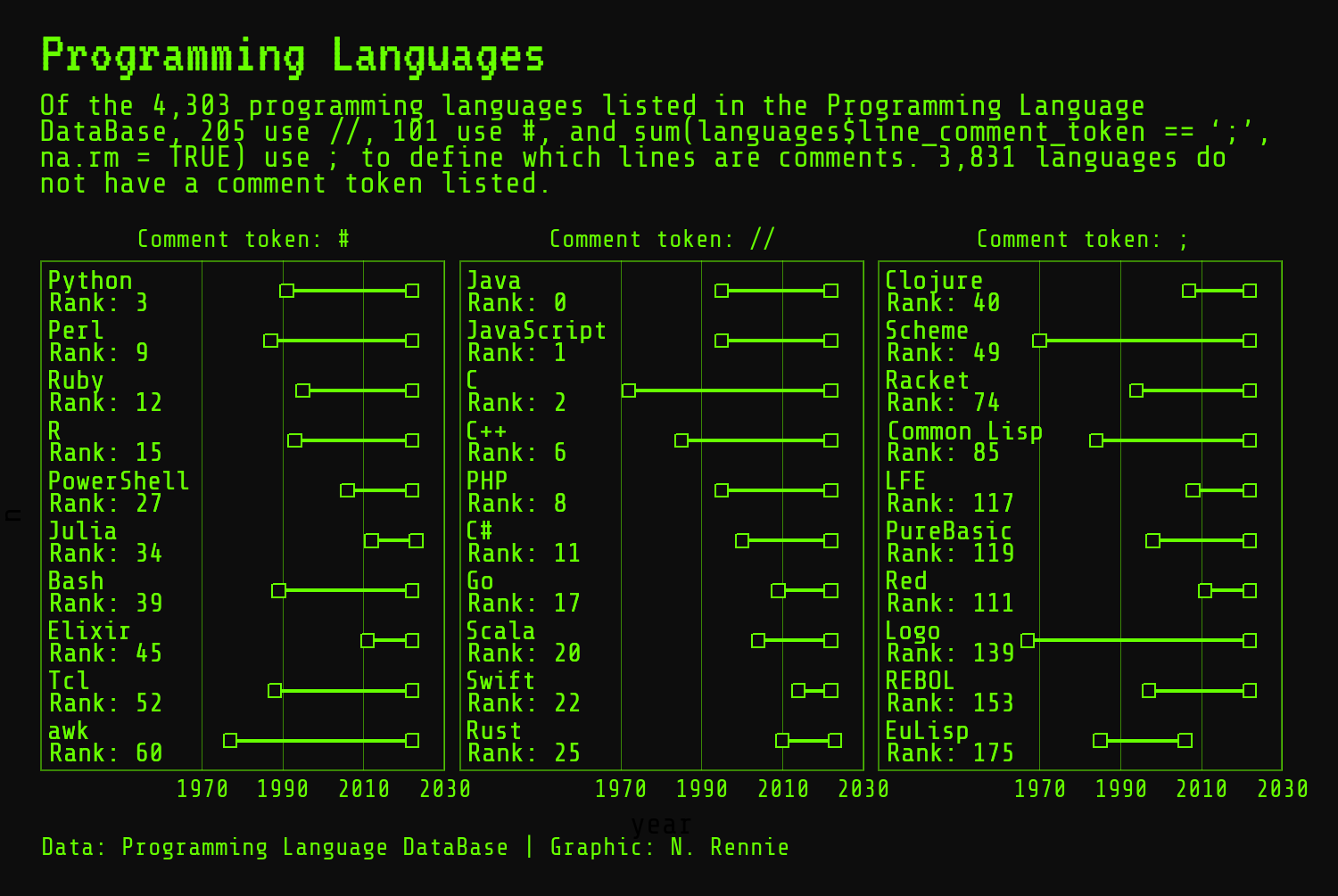The width and height of the screenshot is (1338, 896).
Task: Click the "REBOL Rank: 153" label
Action: (950, 692)
